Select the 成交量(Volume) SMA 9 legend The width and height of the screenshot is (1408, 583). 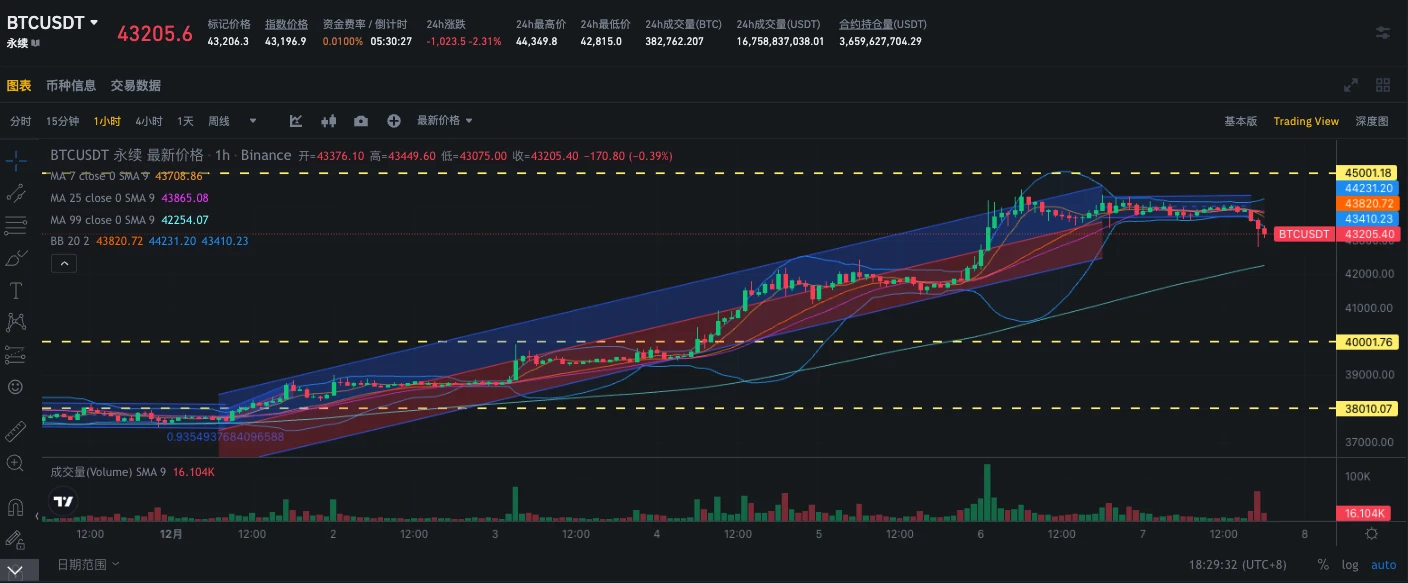(x=132, y=471)
